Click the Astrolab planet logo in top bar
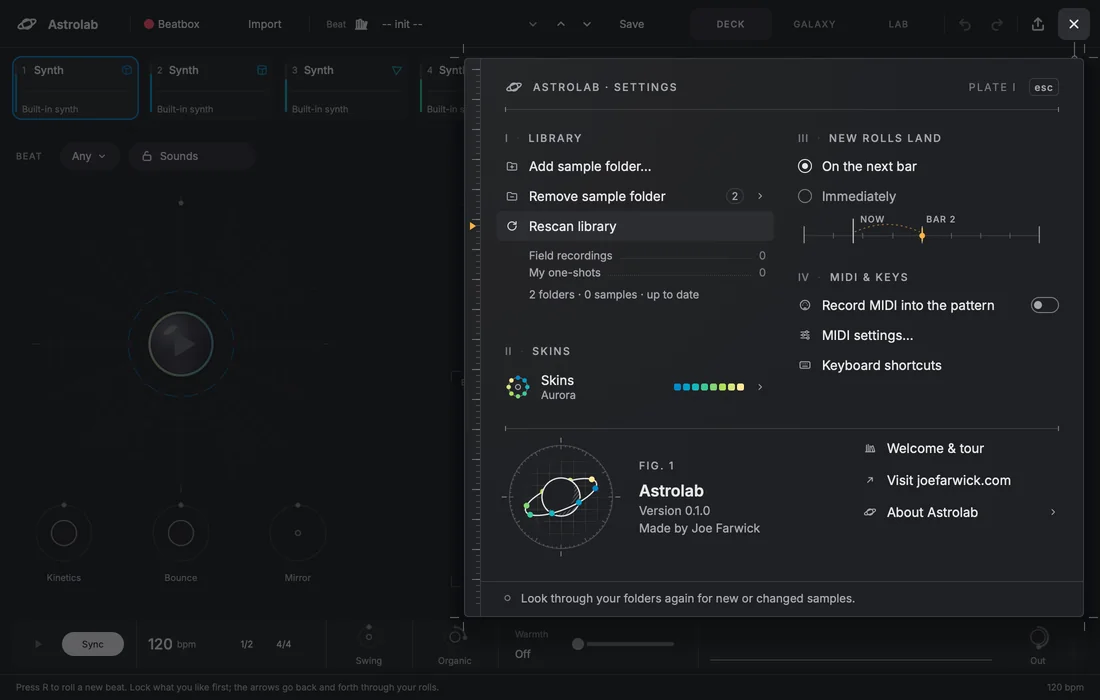This screenshot has width=1100, height=700. click(x=27, y=24)
